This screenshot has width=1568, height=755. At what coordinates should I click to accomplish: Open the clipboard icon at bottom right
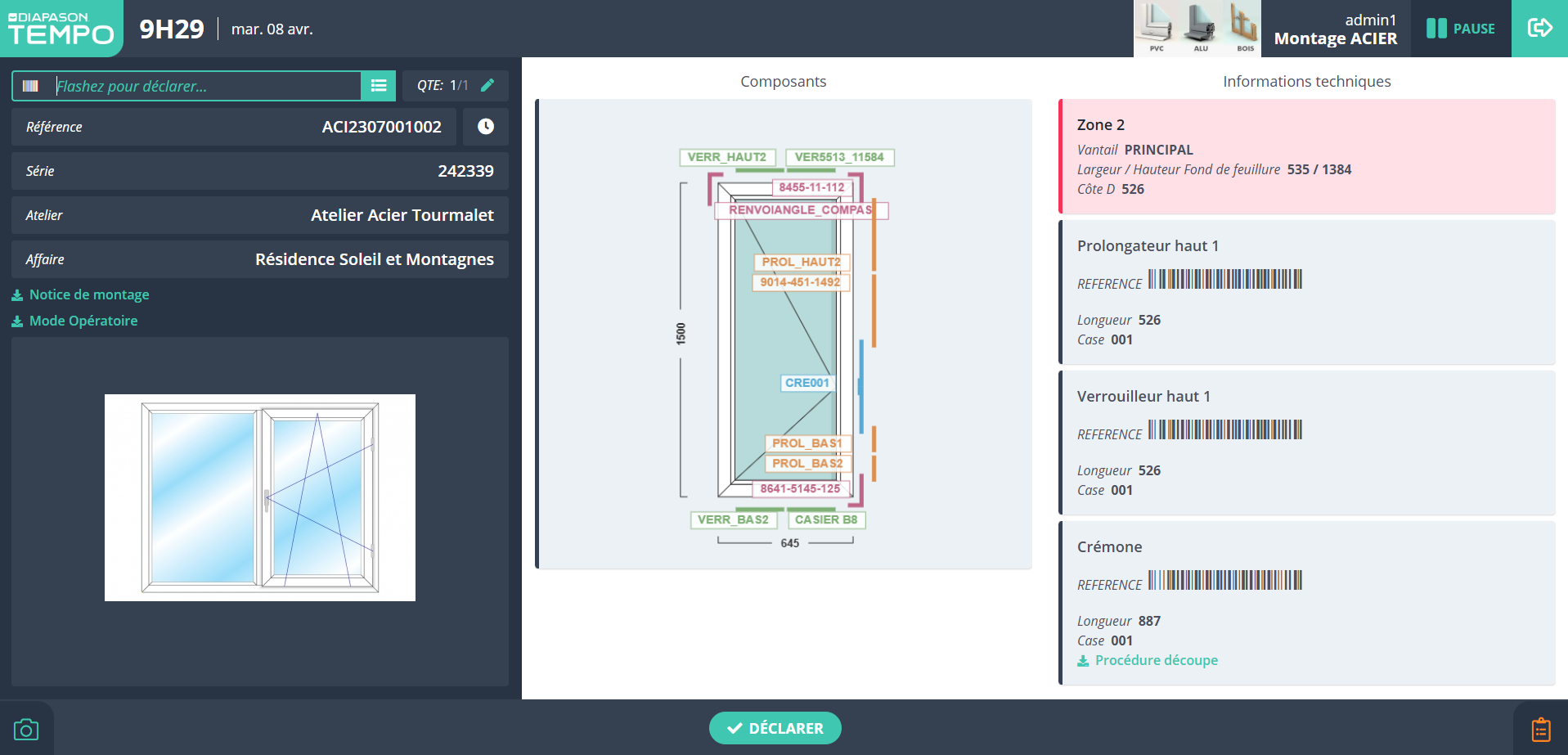pos(1540,729)
